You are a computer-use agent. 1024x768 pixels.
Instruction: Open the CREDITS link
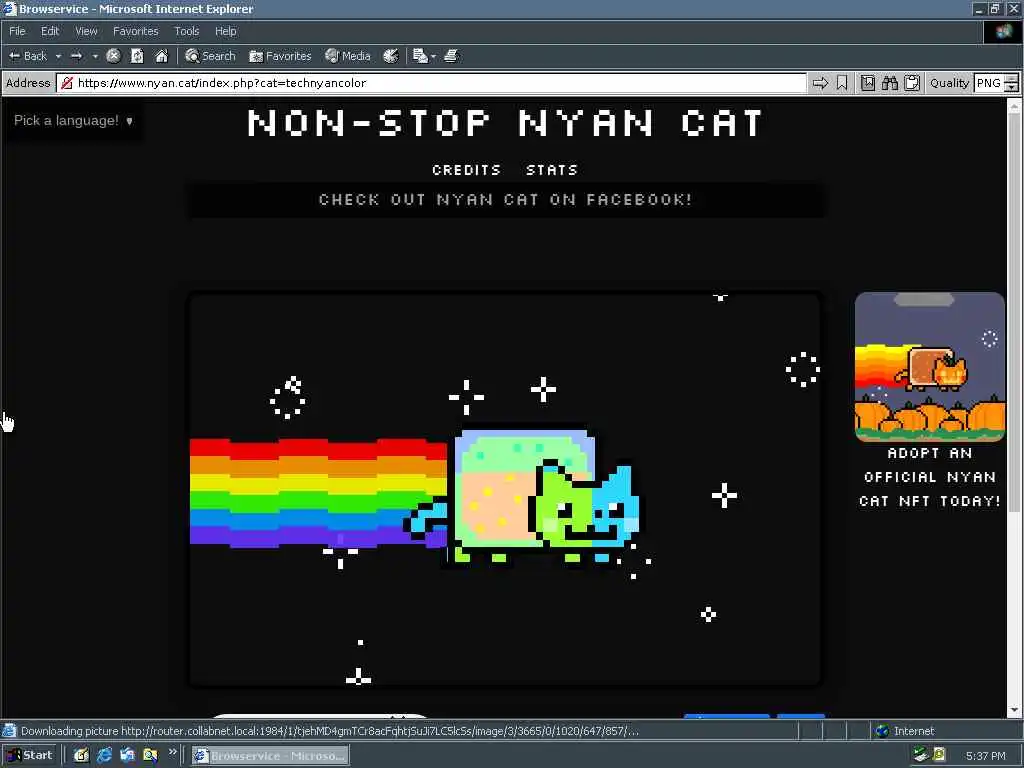pyautogui.click(x=466, y=170)
